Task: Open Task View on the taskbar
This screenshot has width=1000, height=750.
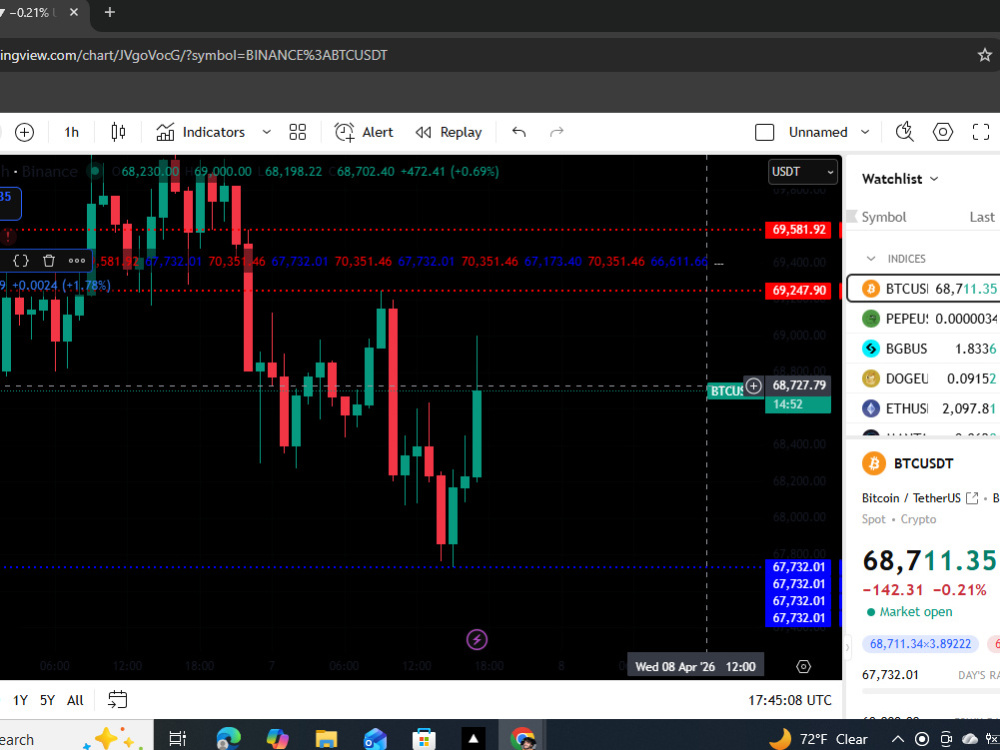Action: (x=177, y=739)
